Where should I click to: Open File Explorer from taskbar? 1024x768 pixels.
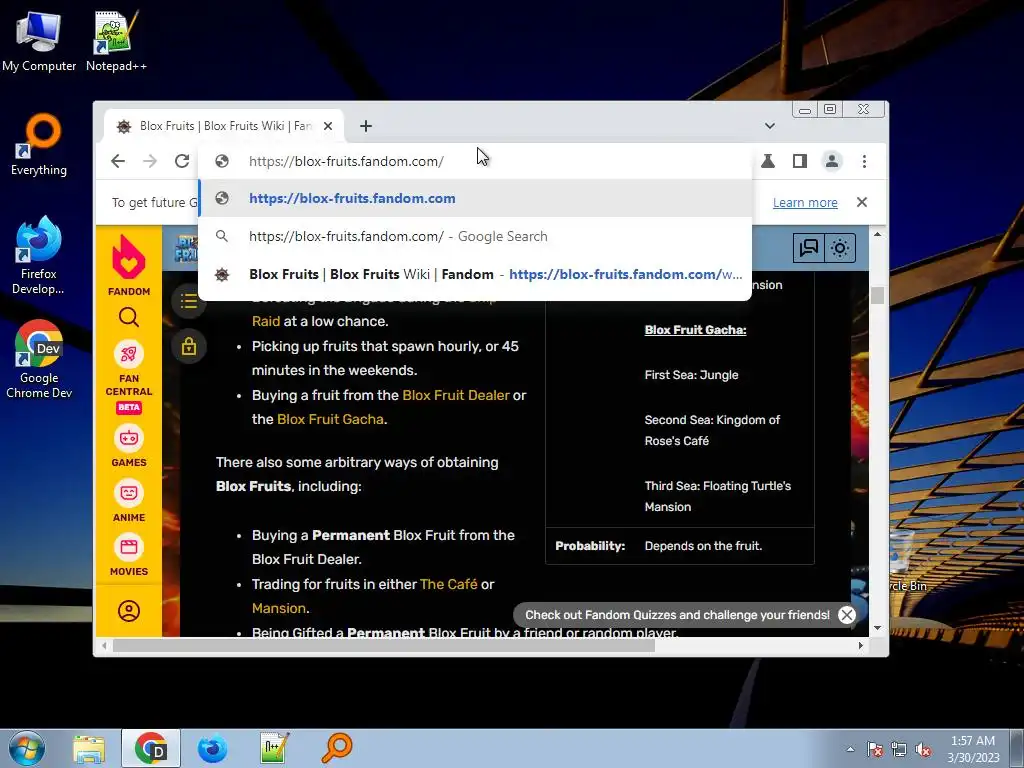89,748
